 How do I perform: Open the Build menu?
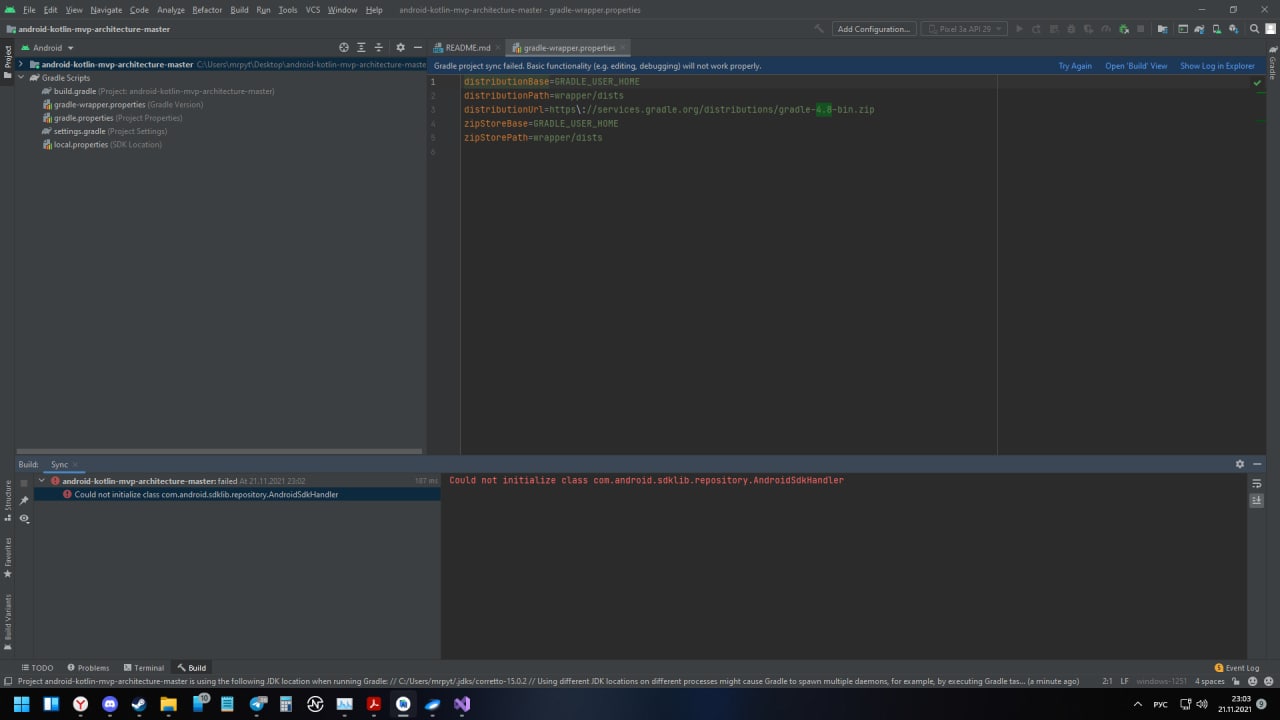[239, 9]
